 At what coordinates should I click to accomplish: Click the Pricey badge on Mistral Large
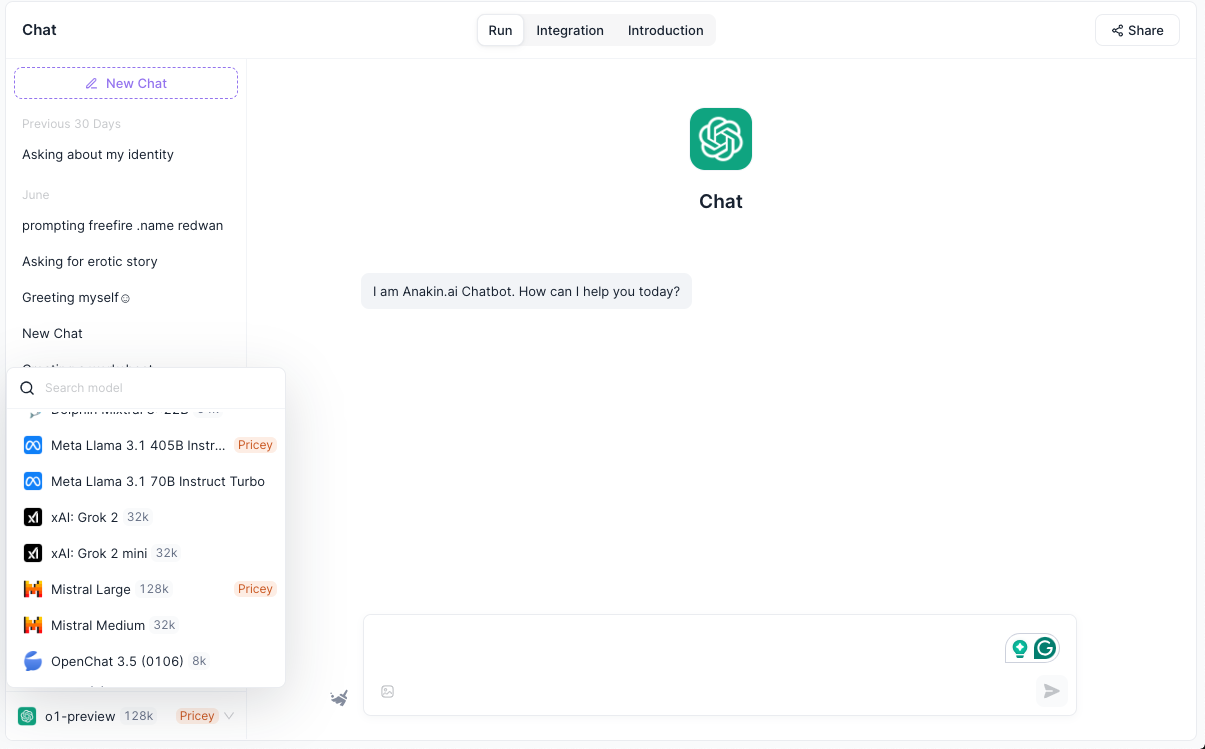[x=255, y=589]
